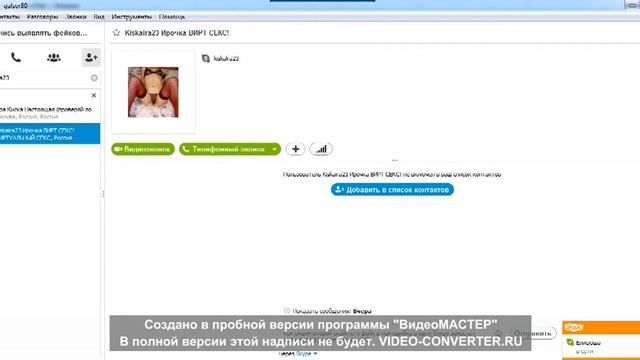640x360 pixels.
Task: Toggle the favorite star next to Kiskaira23
Action: tap(116, 33)
